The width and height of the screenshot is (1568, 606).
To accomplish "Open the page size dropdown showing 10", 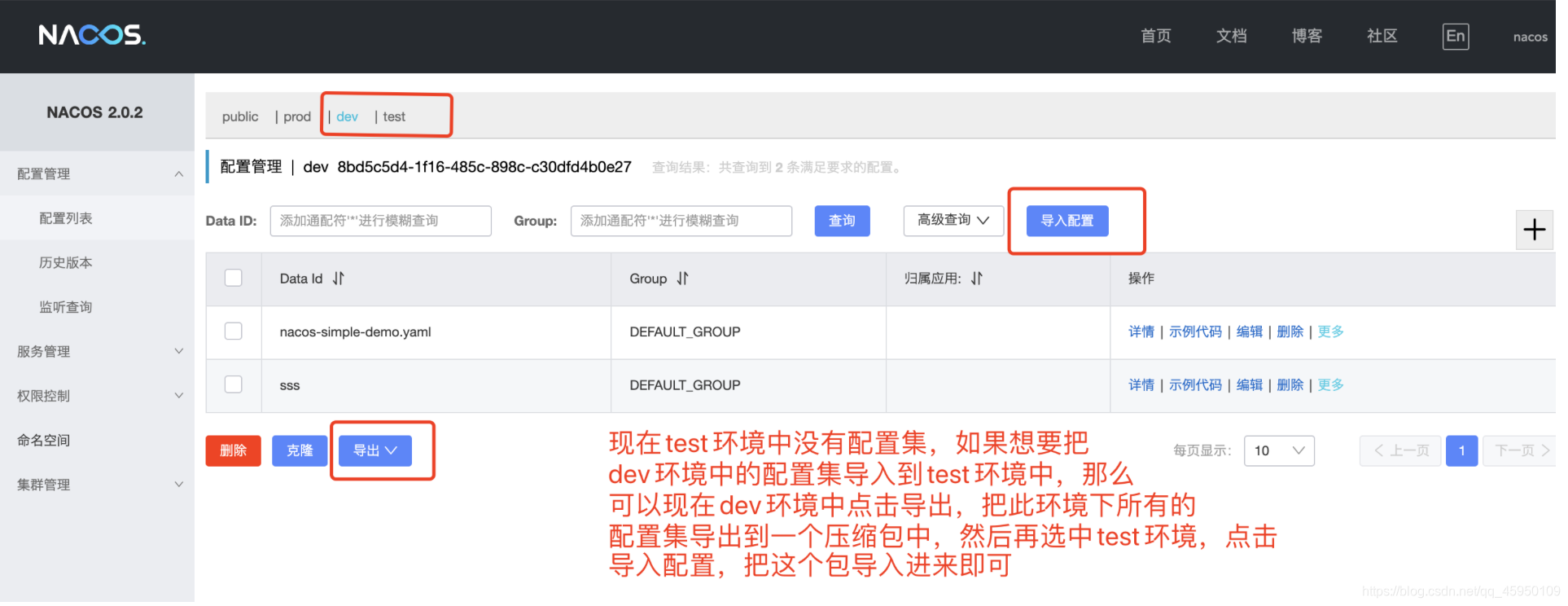I will click(x=1279, y=450).
